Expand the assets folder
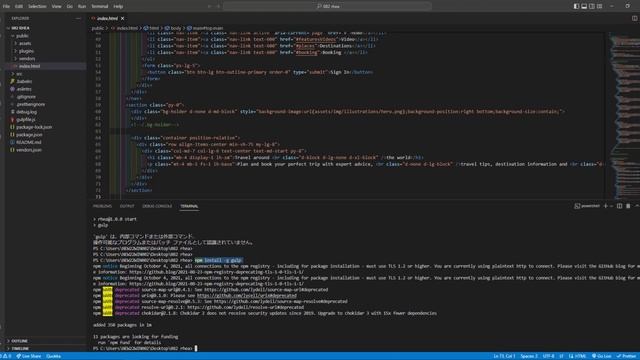This screenshot has width=640, height=360. [24, 43]
